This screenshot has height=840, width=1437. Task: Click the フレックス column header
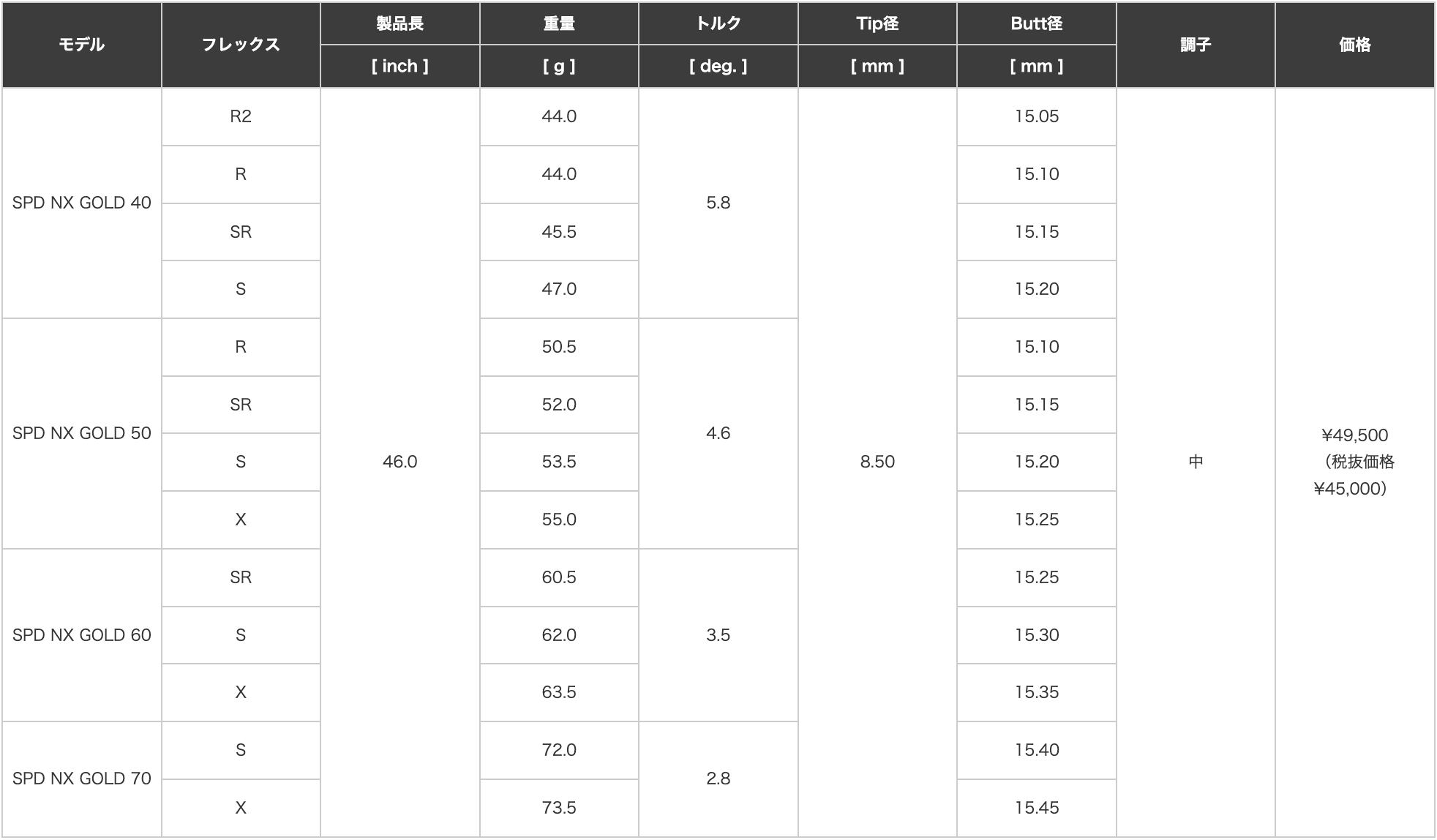241,45
